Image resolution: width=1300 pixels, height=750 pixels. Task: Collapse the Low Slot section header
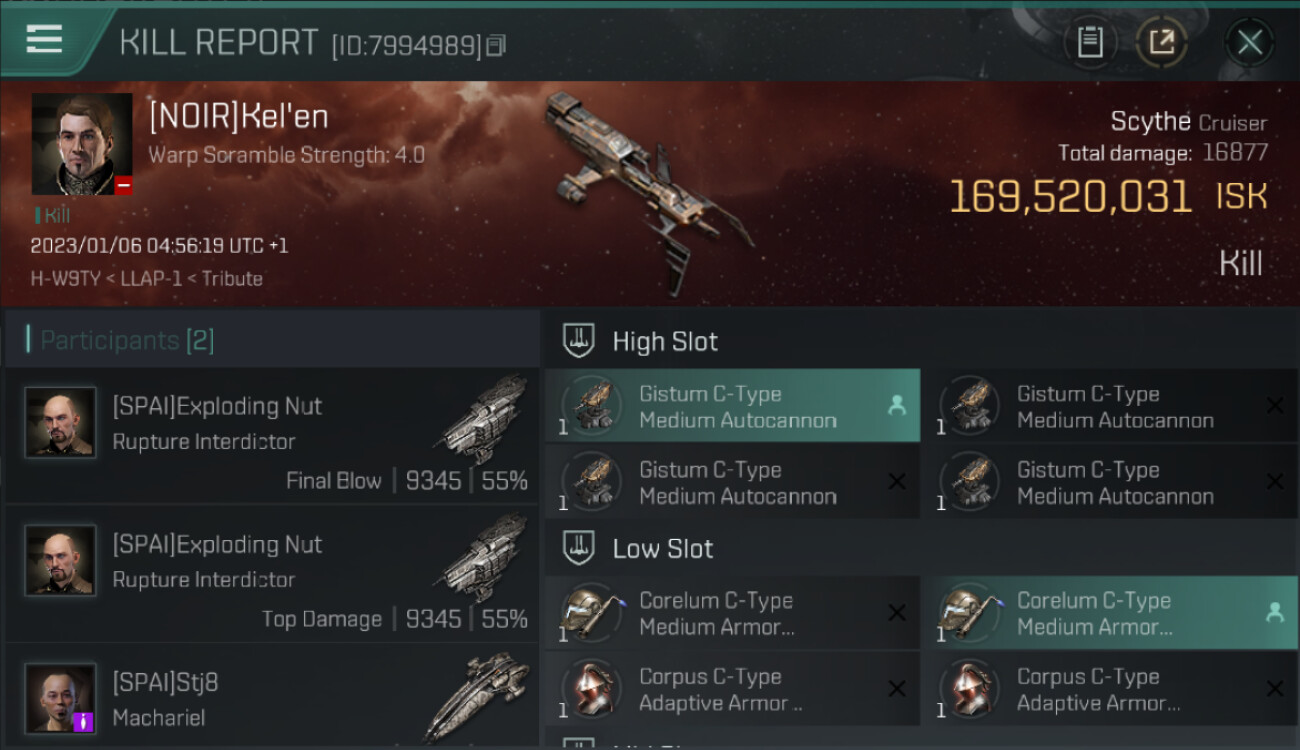tap(920, 547)
